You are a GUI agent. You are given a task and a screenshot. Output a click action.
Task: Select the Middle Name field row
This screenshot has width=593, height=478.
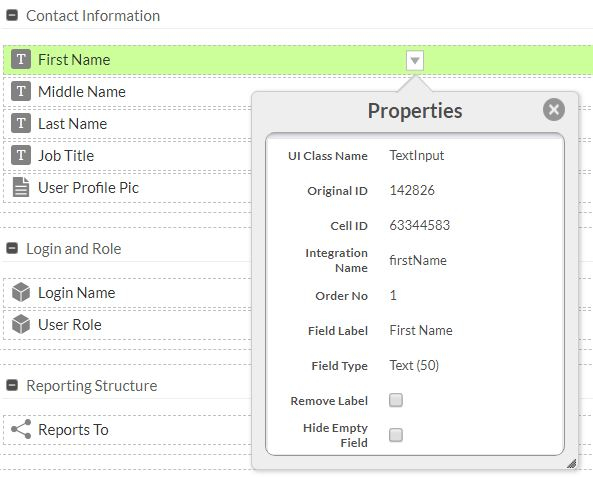click(127, 92)
